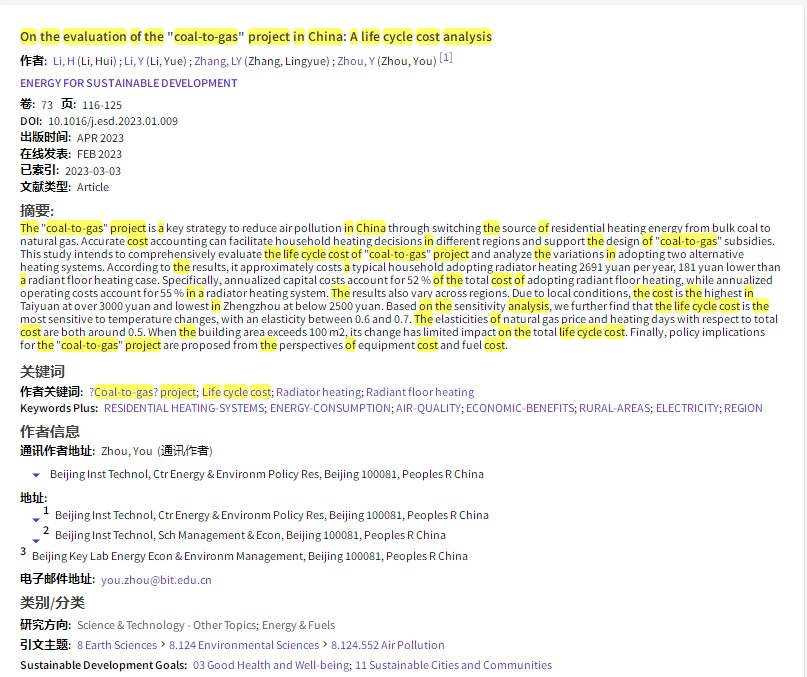807x677 pixels.
Task: Click the Radiant floor heating keyword
Action: click(x=420, y=392)
